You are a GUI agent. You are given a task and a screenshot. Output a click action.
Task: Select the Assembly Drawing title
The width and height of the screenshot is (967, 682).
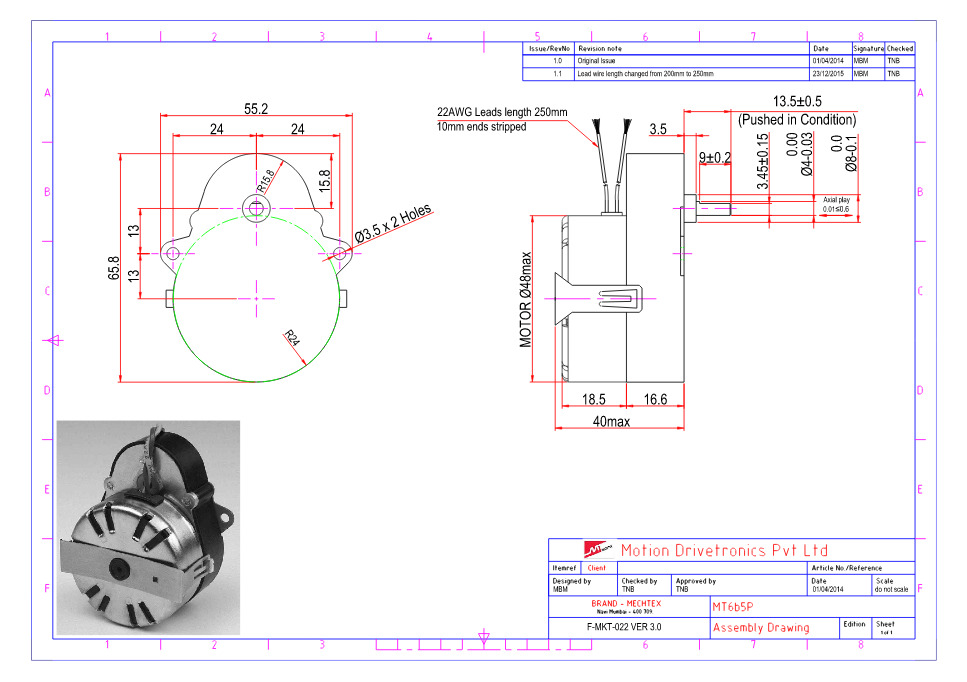[761, 628]
